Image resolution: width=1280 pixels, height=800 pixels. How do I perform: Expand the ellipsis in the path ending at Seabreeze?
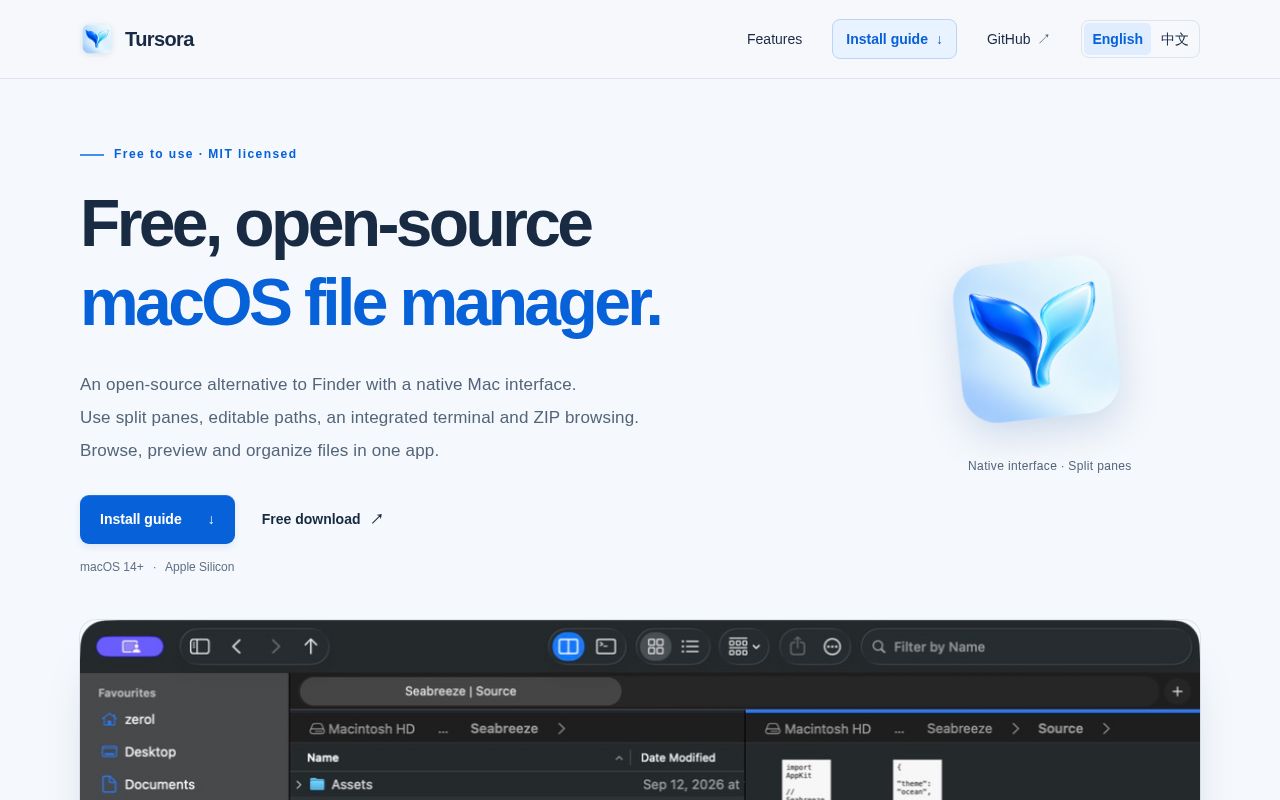pos(443,729)
